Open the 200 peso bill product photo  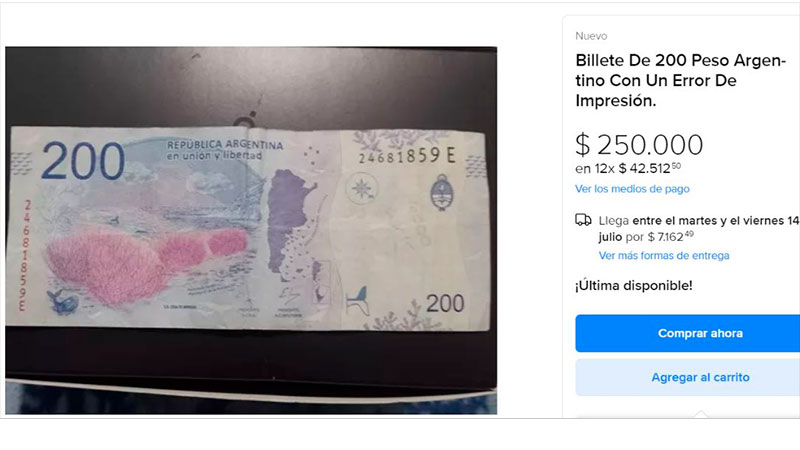pyautogui.click(x=251, y=230)
